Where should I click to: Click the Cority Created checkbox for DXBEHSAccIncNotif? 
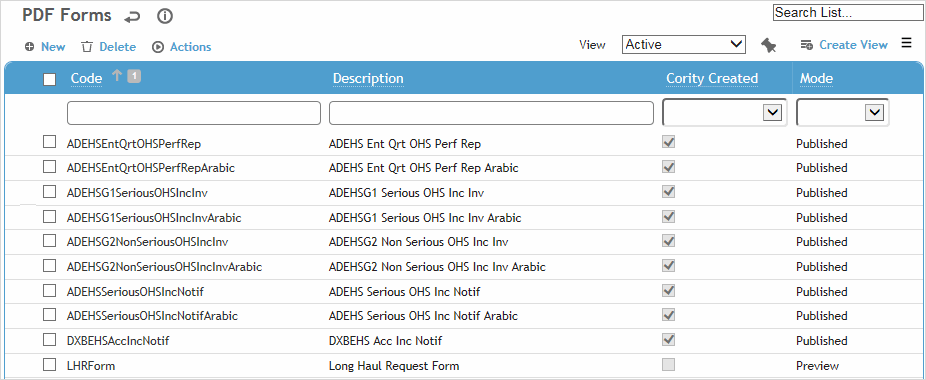(669, 339)
